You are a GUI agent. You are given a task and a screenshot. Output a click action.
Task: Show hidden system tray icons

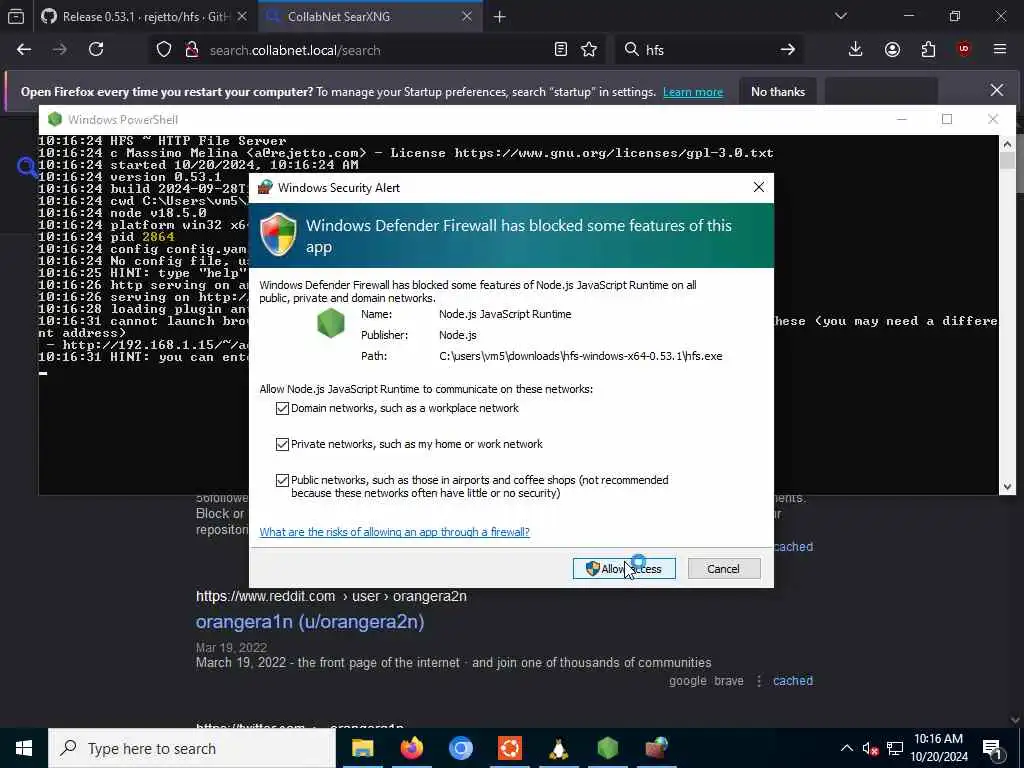[x=846, y=748]
